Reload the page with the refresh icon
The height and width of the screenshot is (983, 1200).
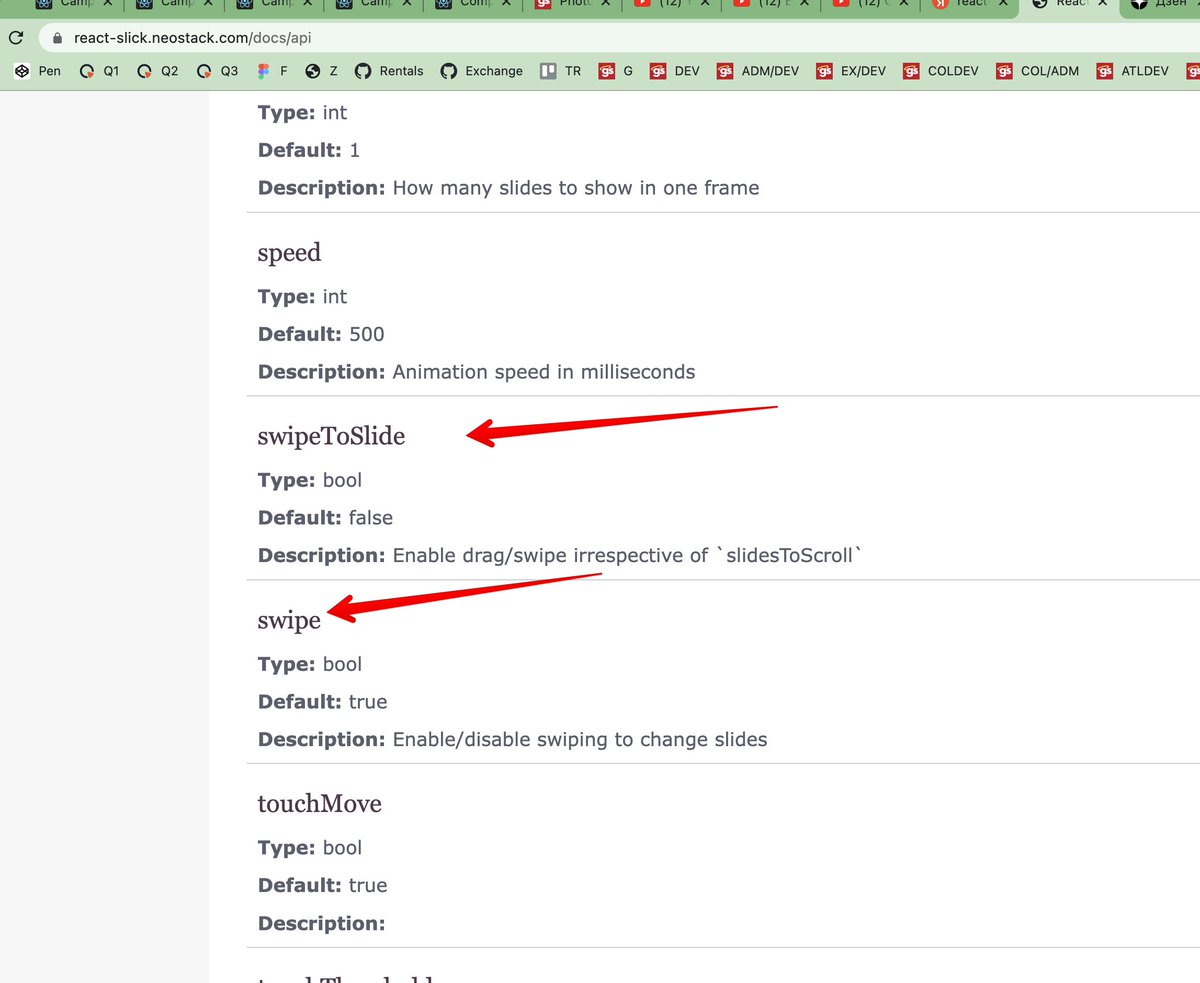coord(16,39)
